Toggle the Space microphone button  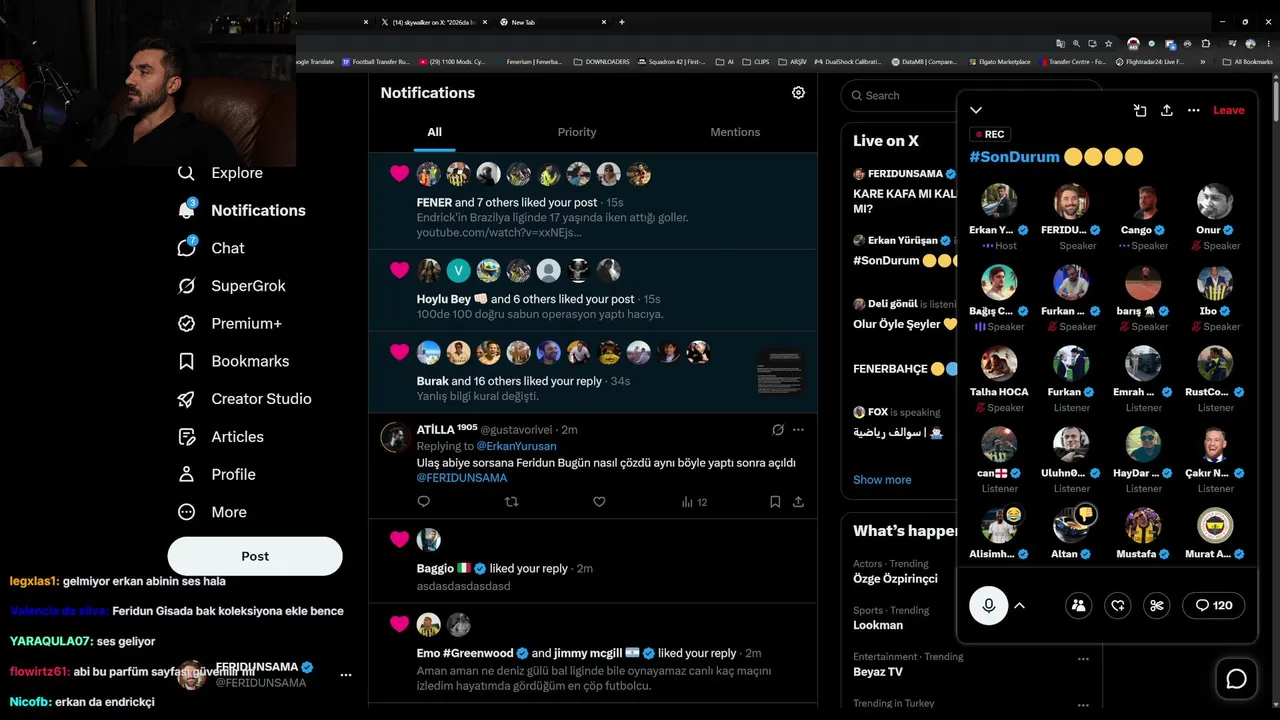coord(988,605)
